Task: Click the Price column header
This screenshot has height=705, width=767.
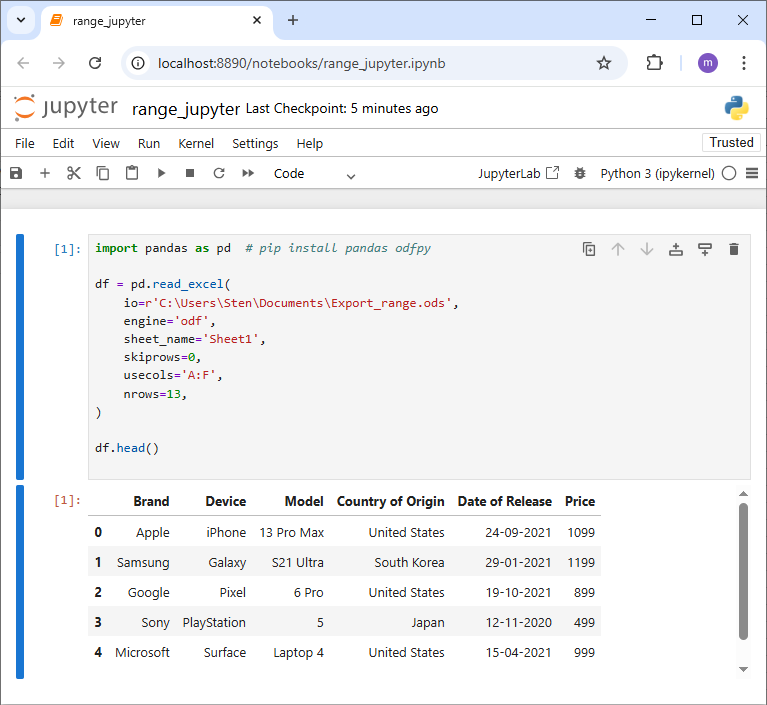Action: (580, 501)
